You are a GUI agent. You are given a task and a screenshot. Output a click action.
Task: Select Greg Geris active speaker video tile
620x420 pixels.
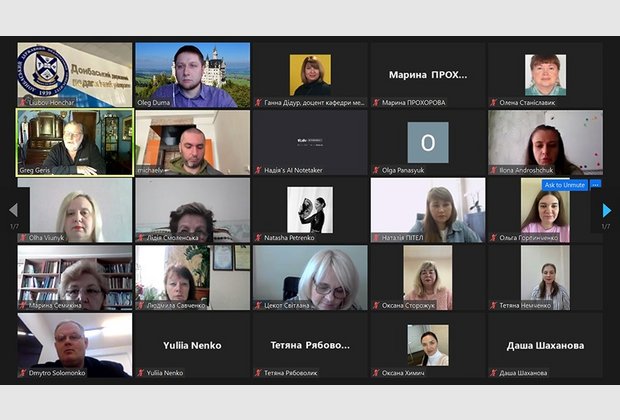75,142
